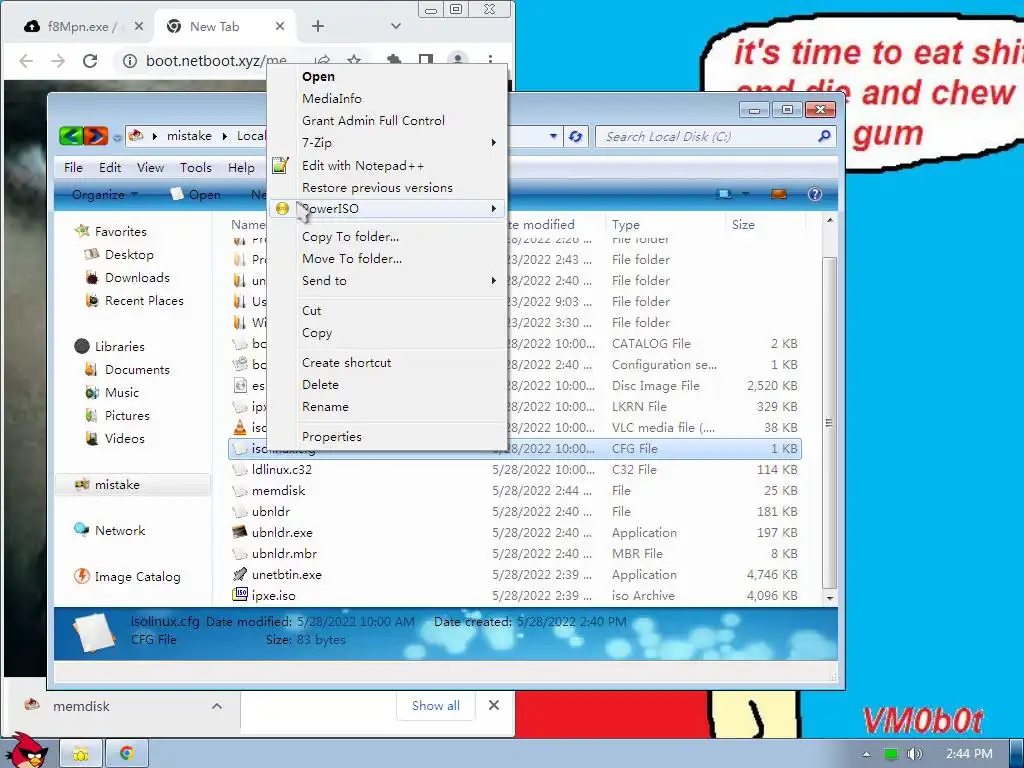
Task: Open the address bar history dropdown arrow
Action: coord(553,136)
